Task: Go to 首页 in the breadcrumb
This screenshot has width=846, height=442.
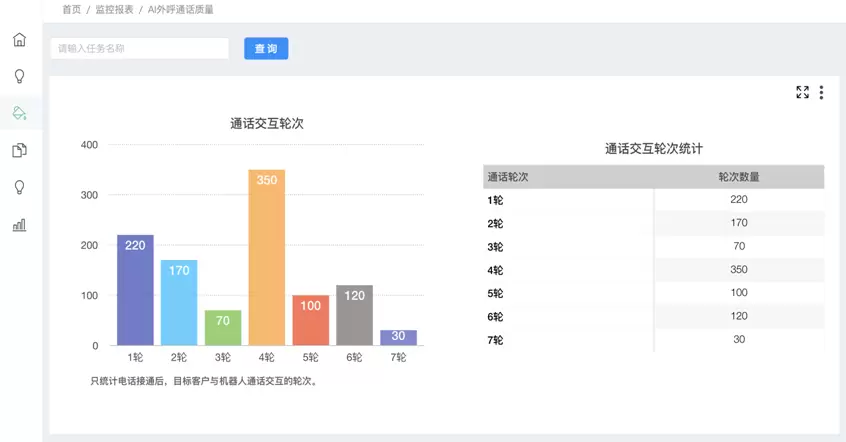Action: (x=72, y=9)
